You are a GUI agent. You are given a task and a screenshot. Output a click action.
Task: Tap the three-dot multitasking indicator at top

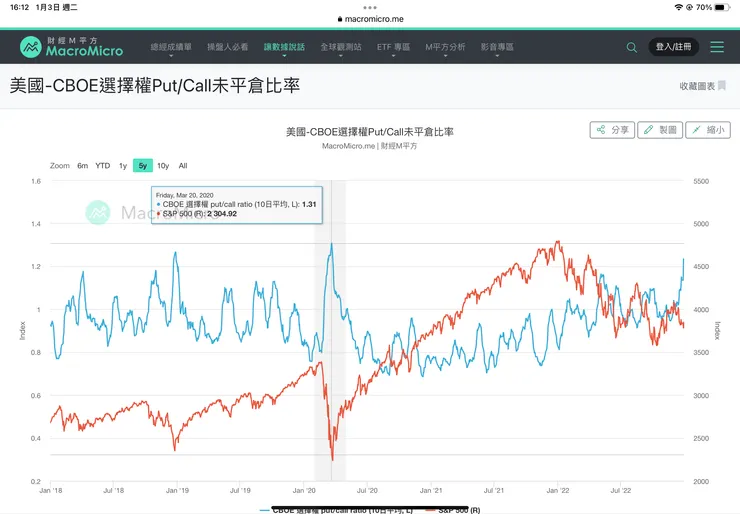coord(370,8)
